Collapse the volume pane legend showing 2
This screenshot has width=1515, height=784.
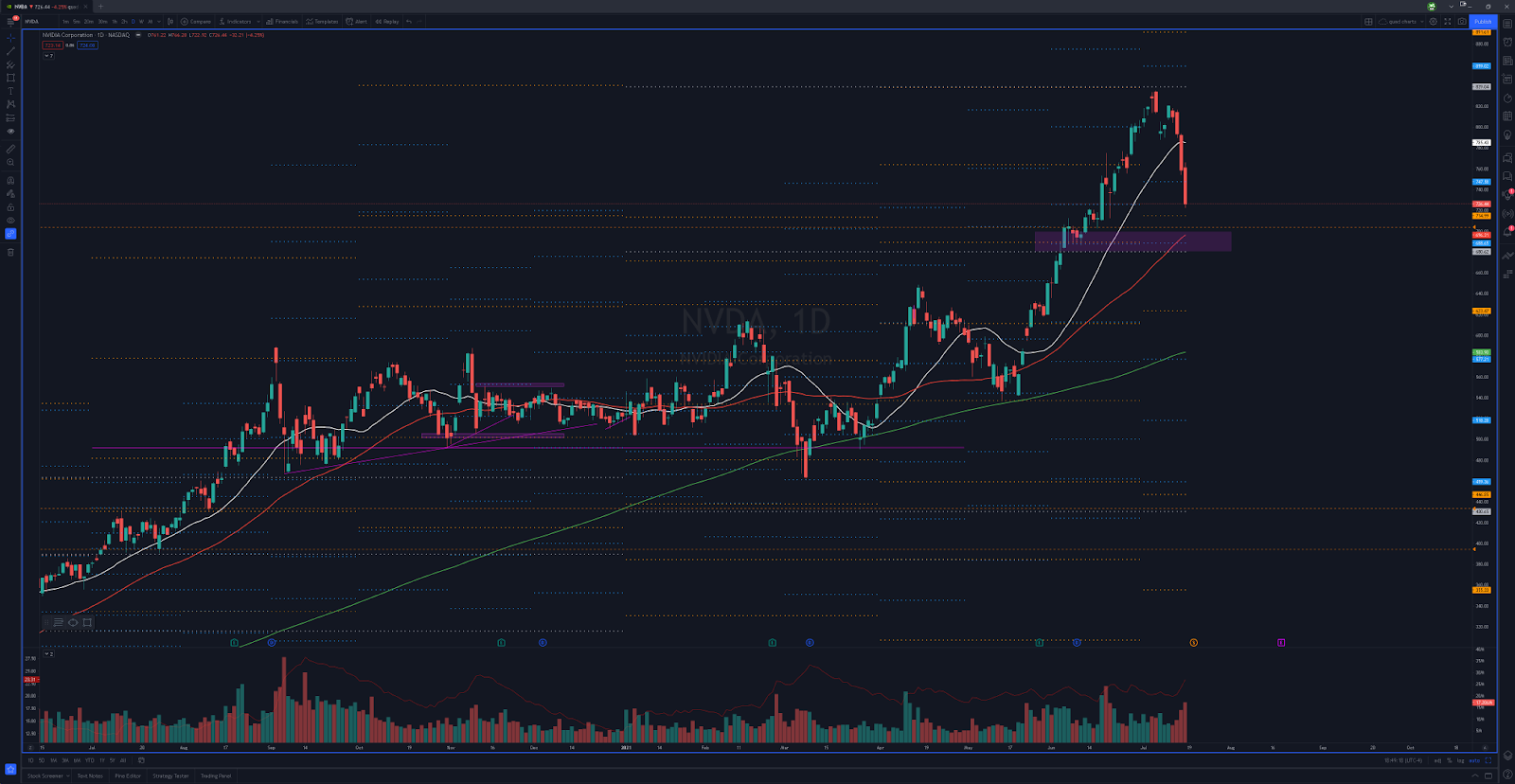pos(49,653)
